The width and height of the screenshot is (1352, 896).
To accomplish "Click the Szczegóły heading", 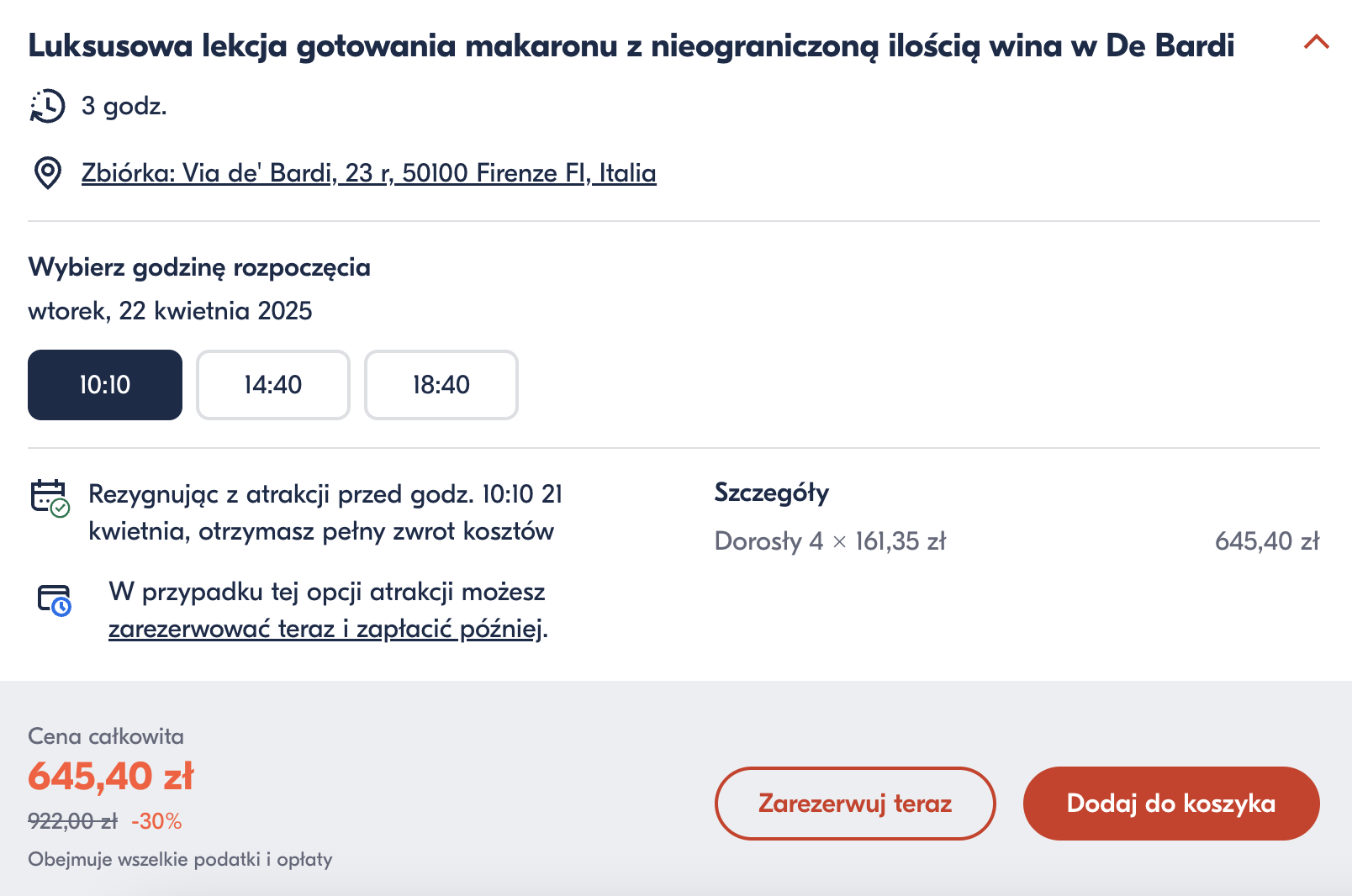I will (x=772, y=493).
